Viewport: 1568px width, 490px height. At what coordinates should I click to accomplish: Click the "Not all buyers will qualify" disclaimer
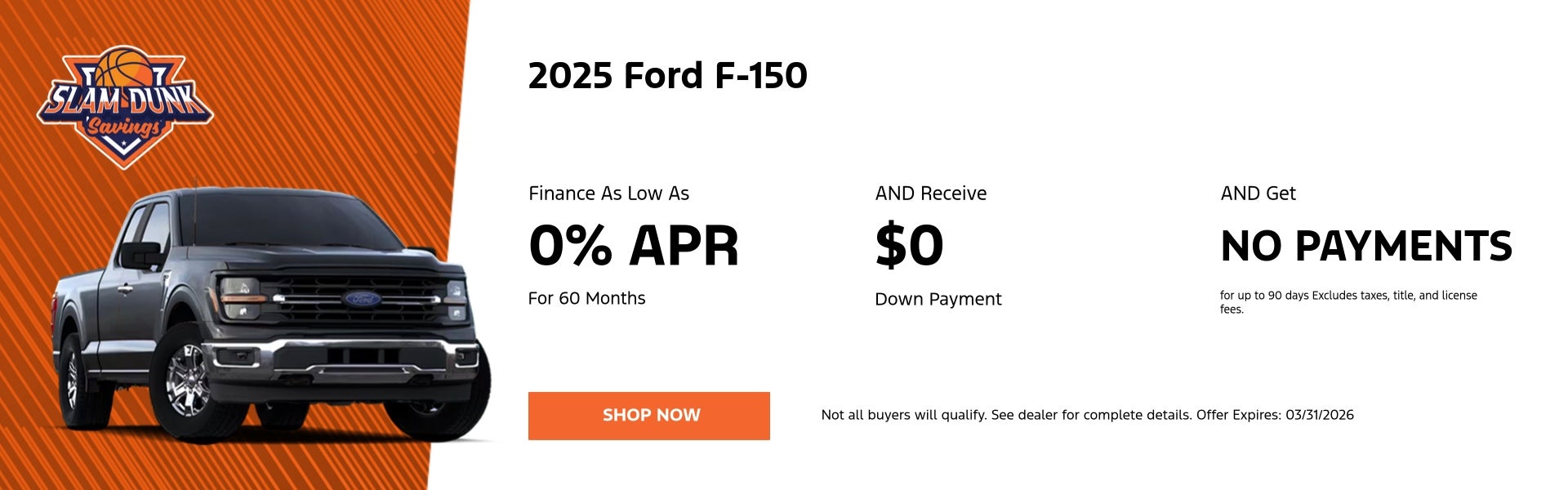tap(1004, 415)
